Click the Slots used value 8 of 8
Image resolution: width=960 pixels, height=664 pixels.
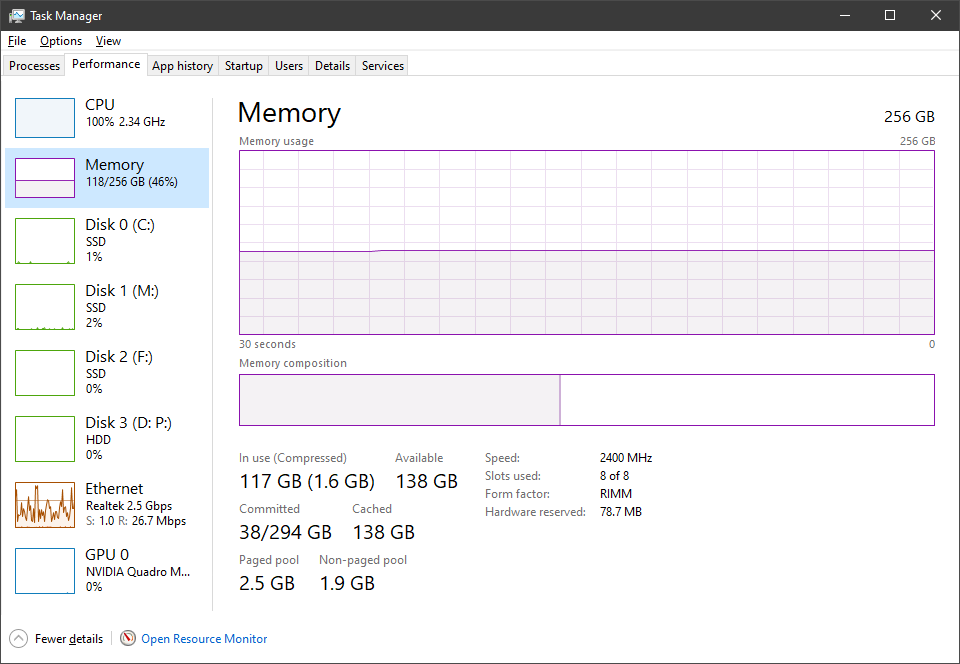[614, 476]
